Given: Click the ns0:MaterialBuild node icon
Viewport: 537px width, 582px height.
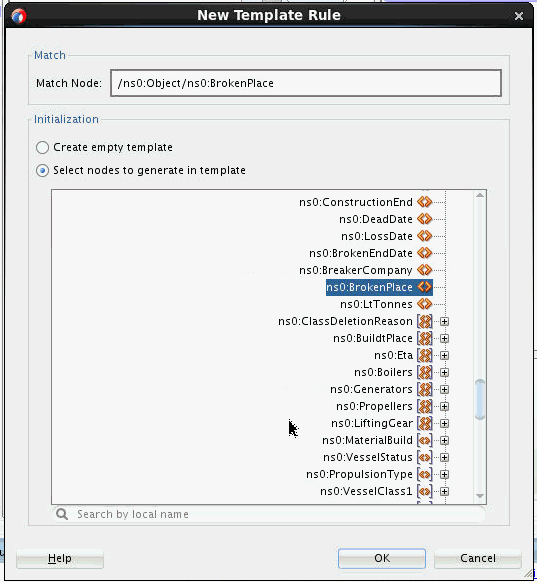Looking at the screenshot, I should click(425, 441).
